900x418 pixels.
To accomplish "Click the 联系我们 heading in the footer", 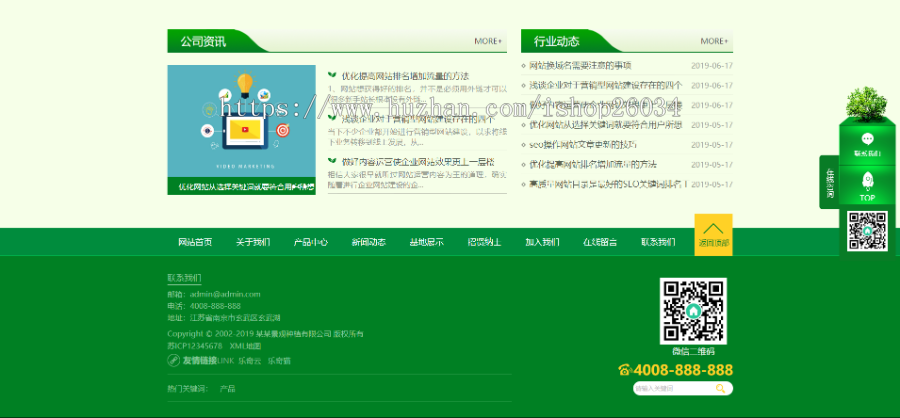I will click(x=184, y=278).
